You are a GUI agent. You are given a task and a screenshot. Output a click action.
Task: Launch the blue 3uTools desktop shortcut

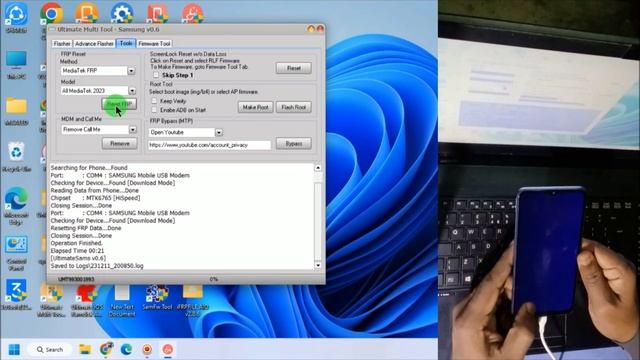tap(16, 294)
